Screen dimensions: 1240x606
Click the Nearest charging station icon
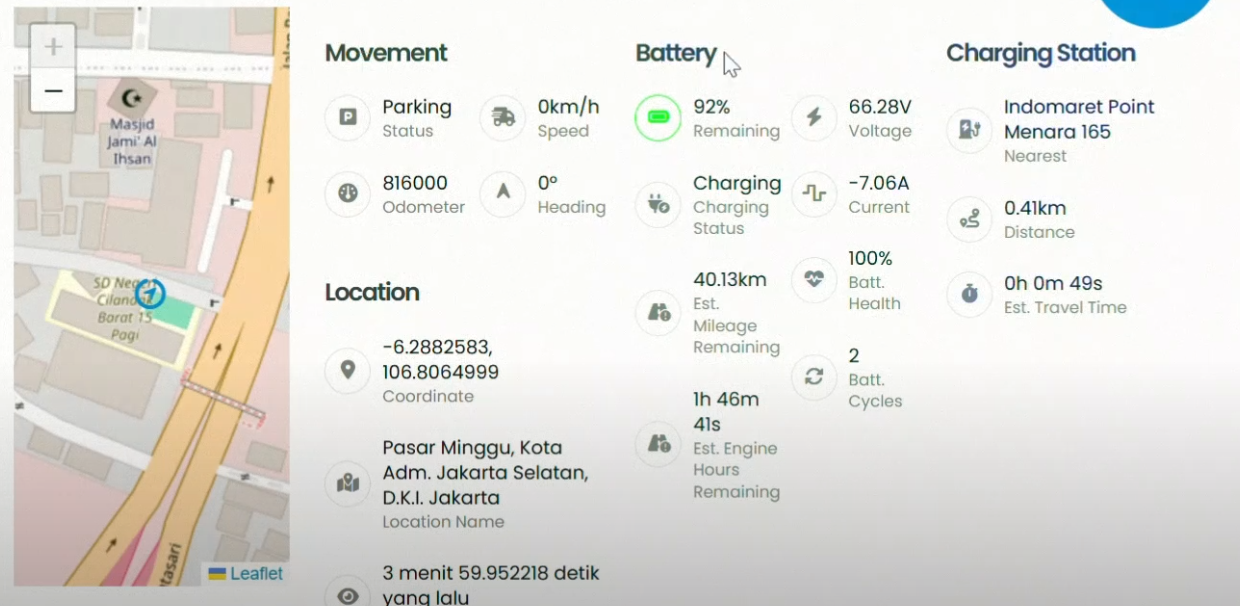pos(969,130)
